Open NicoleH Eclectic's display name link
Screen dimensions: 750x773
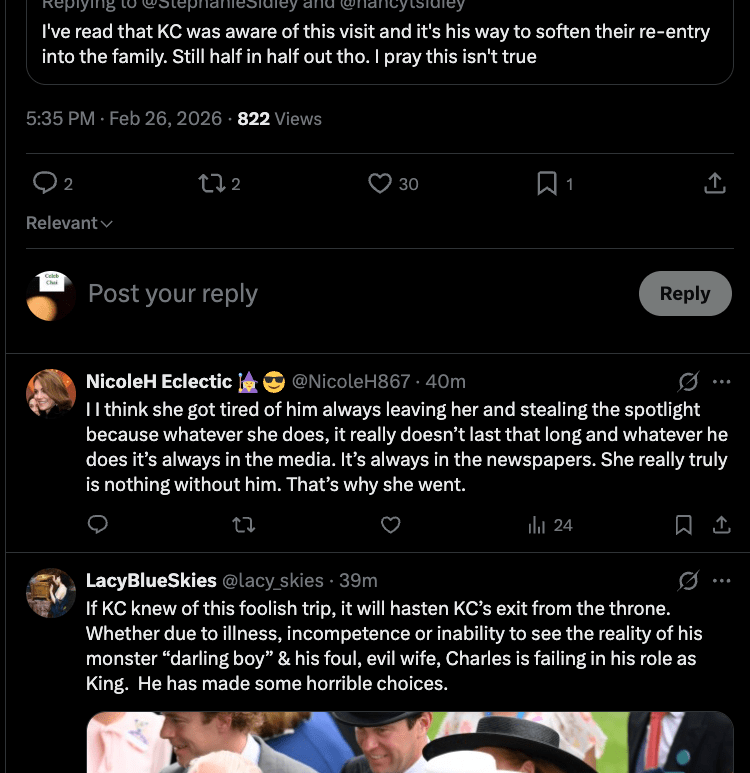159,381
